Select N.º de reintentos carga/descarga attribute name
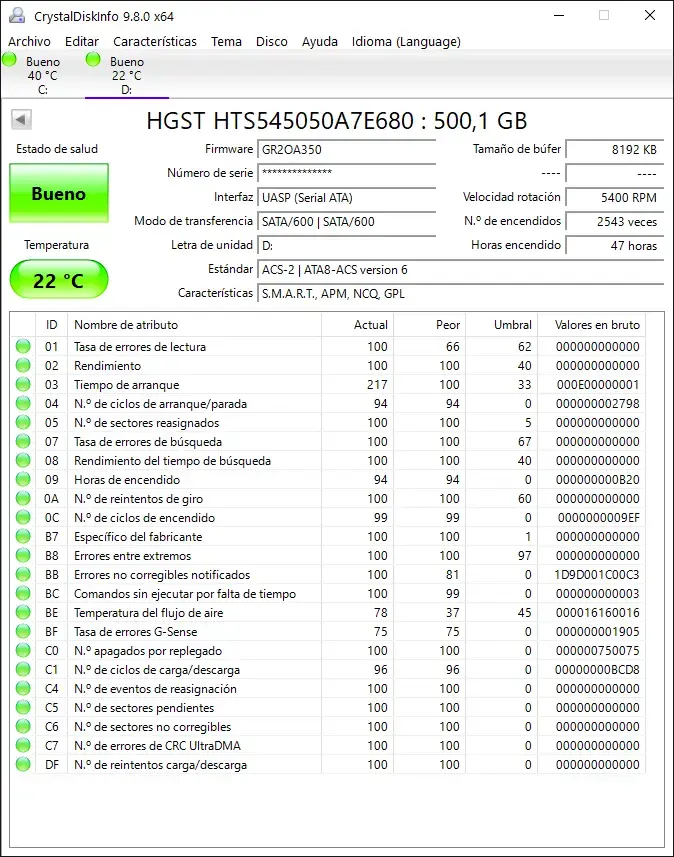This screenshot has width=674, height=857. 160,765
